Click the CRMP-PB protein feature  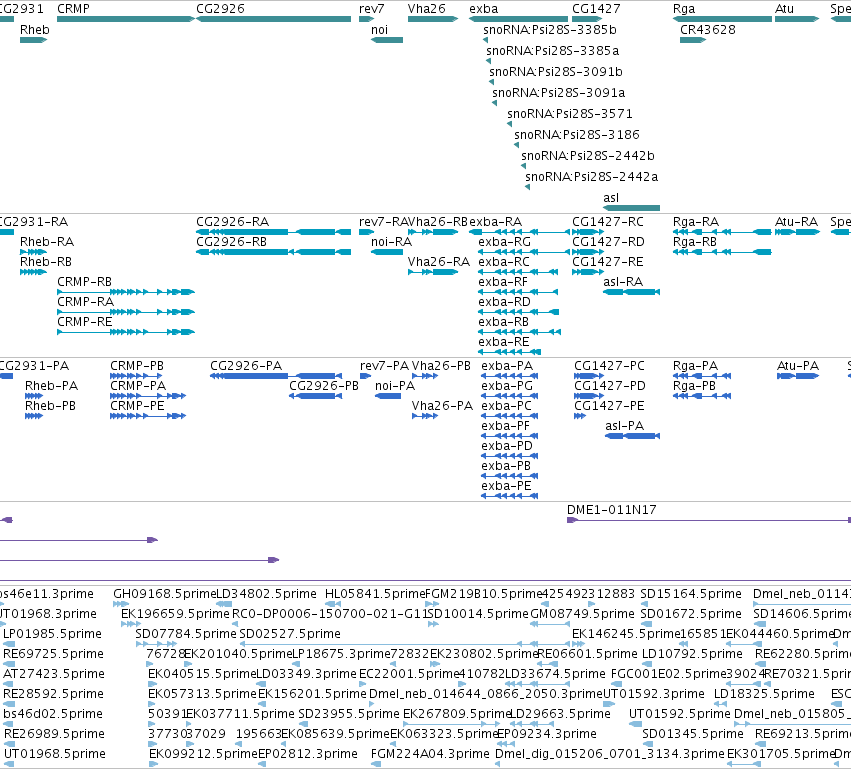[x=136, y=376]
